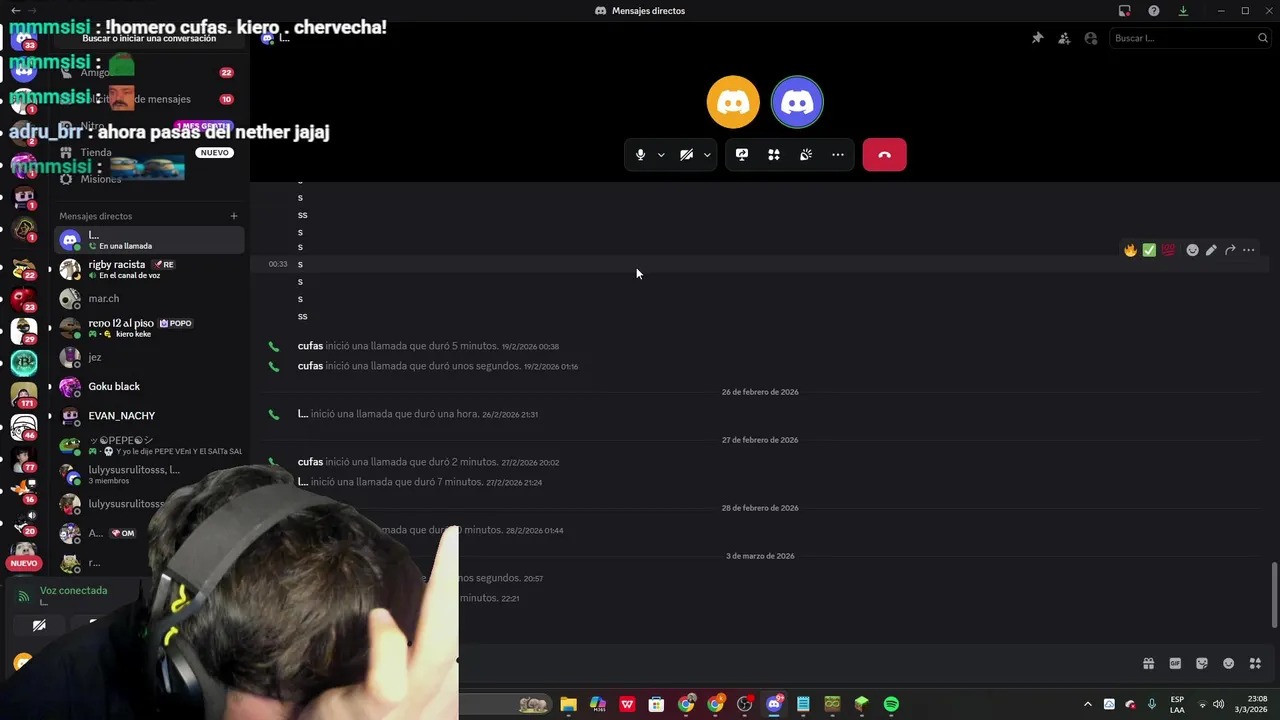Select the active call conversation in DM list
Image resolution: width=1280 pixels, height=720 pixels.
149,240
